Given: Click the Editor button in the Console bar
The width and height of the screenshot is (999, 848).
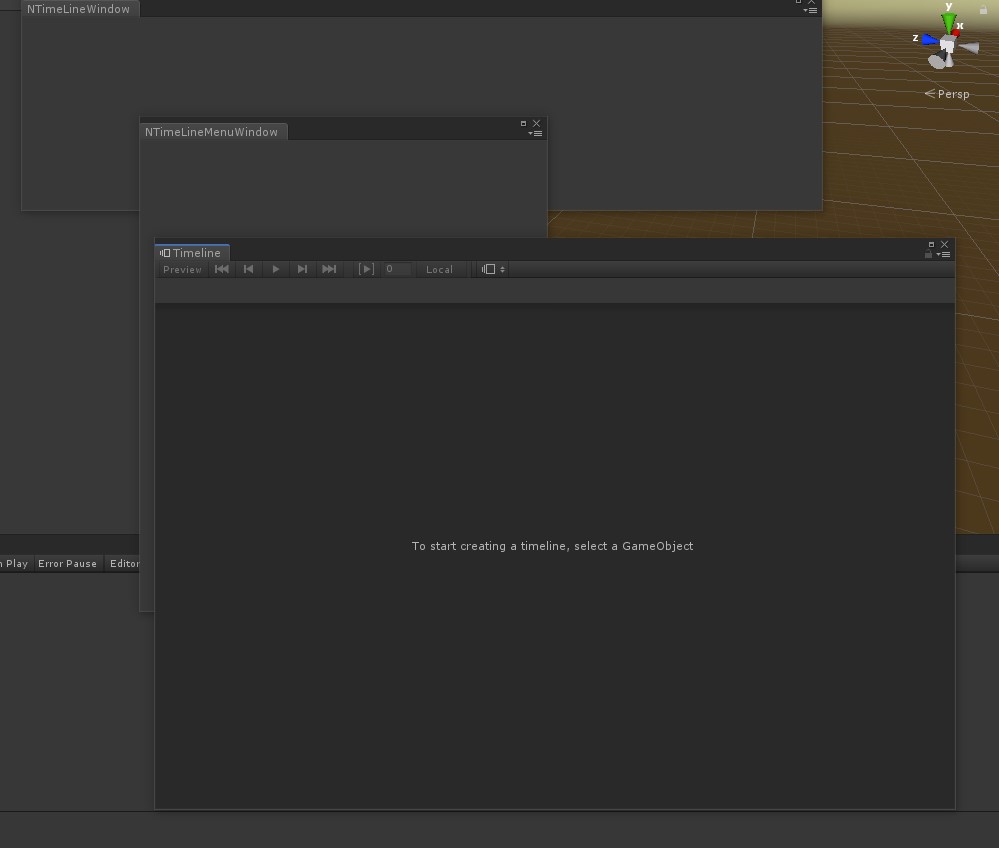Looking at the screenshot, I should 124,563.
